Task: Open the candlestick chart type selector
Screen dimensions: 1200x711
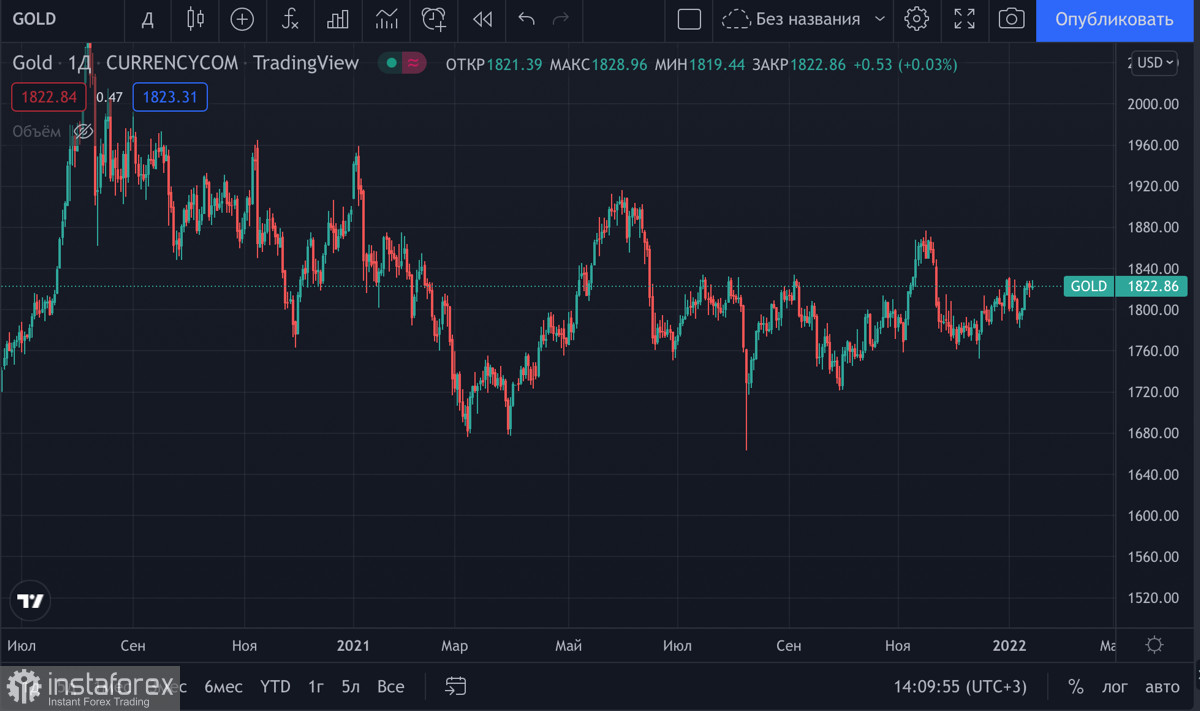Action: coord(195,19)
